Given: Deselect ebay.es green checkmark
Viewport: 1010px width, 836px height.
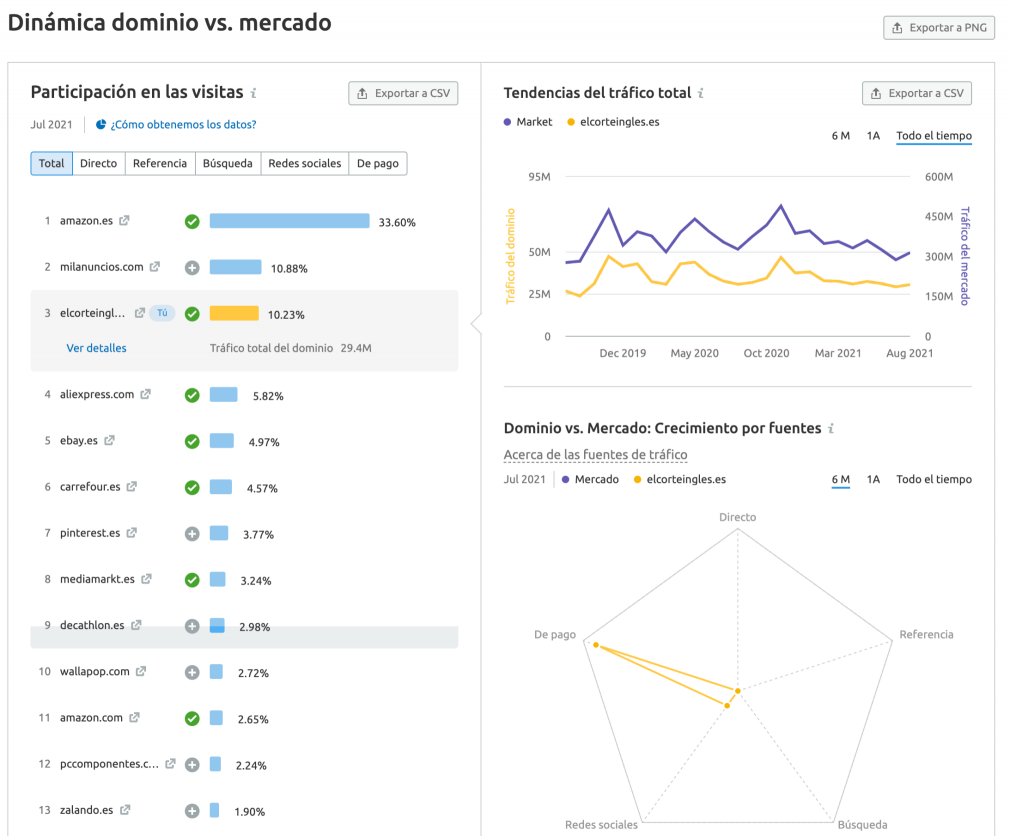Looking at the screenshot, I should click(192, 441).
